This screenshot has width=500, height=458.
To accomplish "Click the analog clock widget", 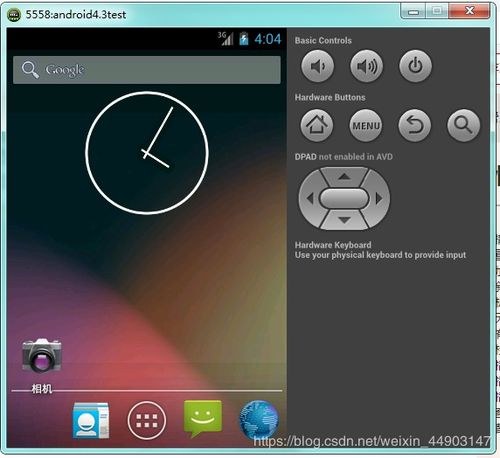I will pyautogui.click(x=147, y=153).
